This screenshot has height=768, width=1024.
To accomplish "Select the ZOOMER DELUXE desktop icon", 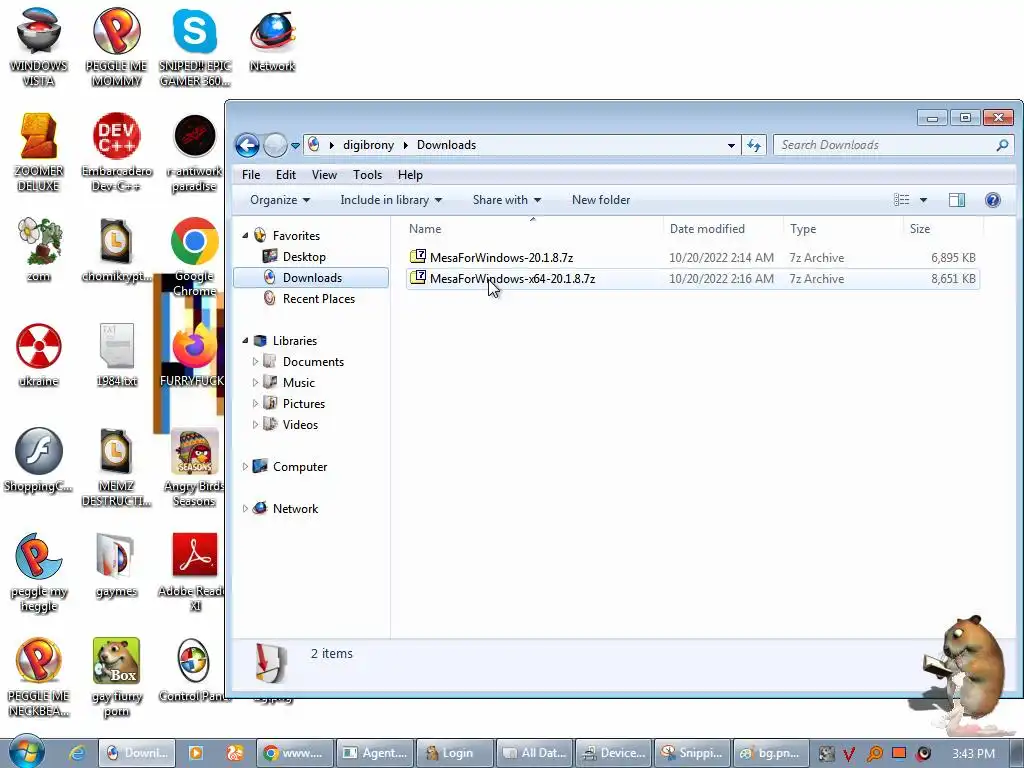I will 39,152.
